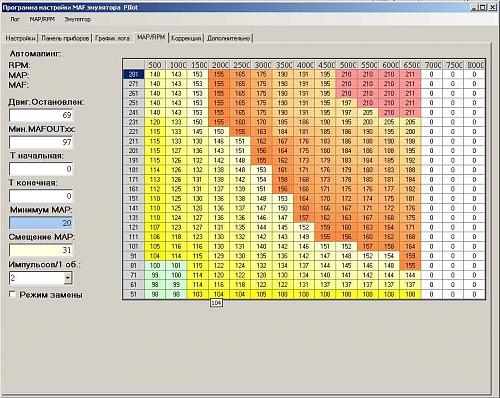
Task: Switch to the Настройки tab
Action: coord(20,38)
